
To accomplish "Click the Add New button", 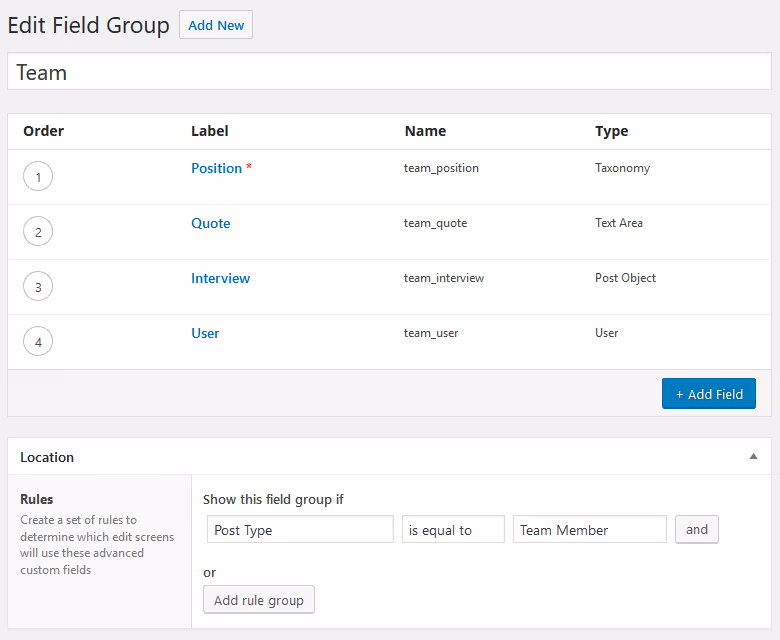I will click(216, 25).
